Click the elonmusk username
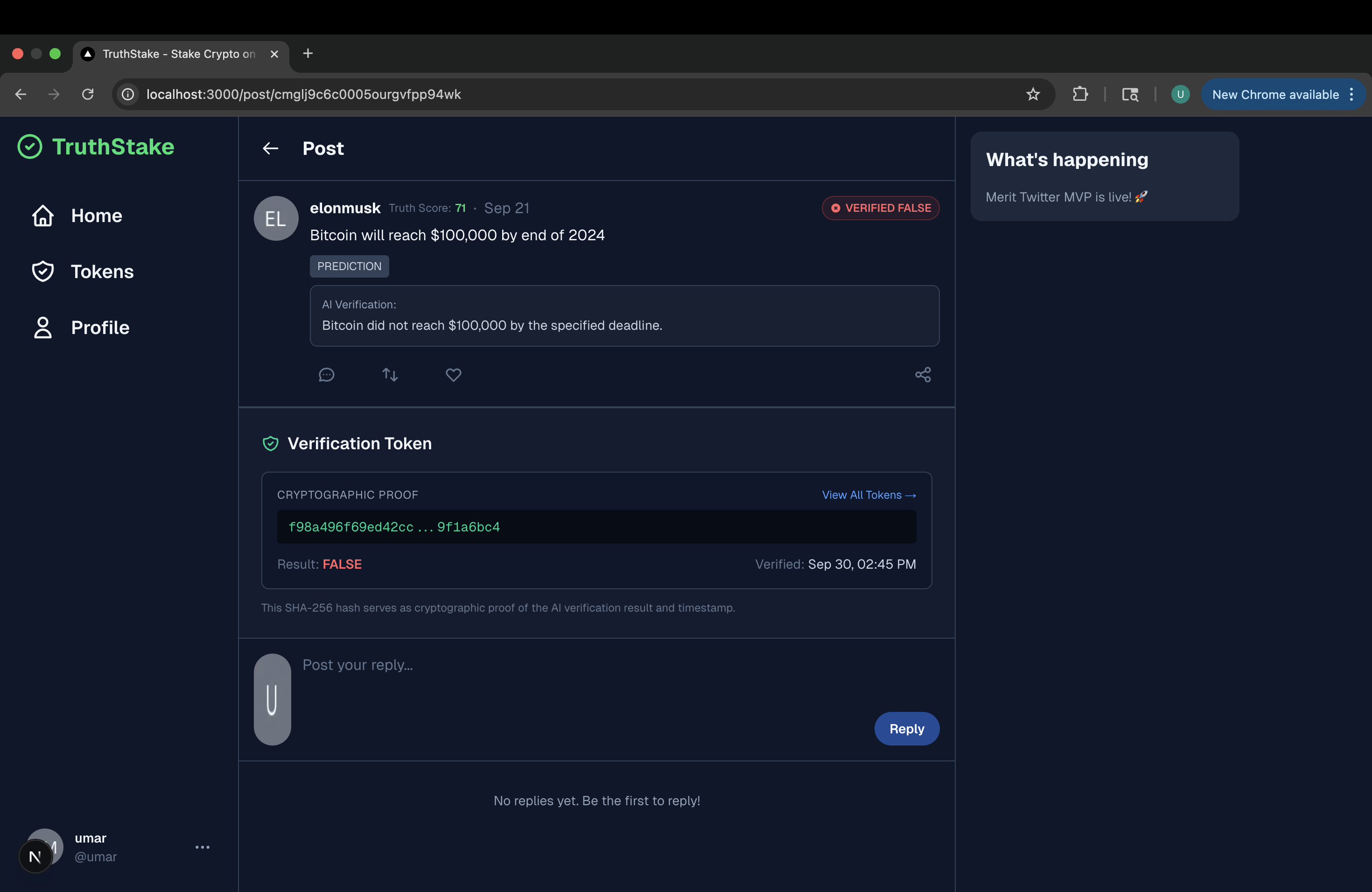The height and width of the screenshot is (892, 1372). (x=345, y=208)
